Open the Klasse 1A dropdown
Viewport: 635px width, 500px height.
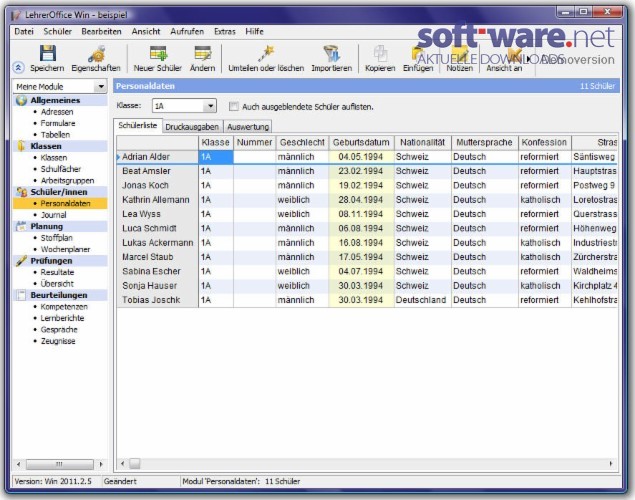pos(210,106)
